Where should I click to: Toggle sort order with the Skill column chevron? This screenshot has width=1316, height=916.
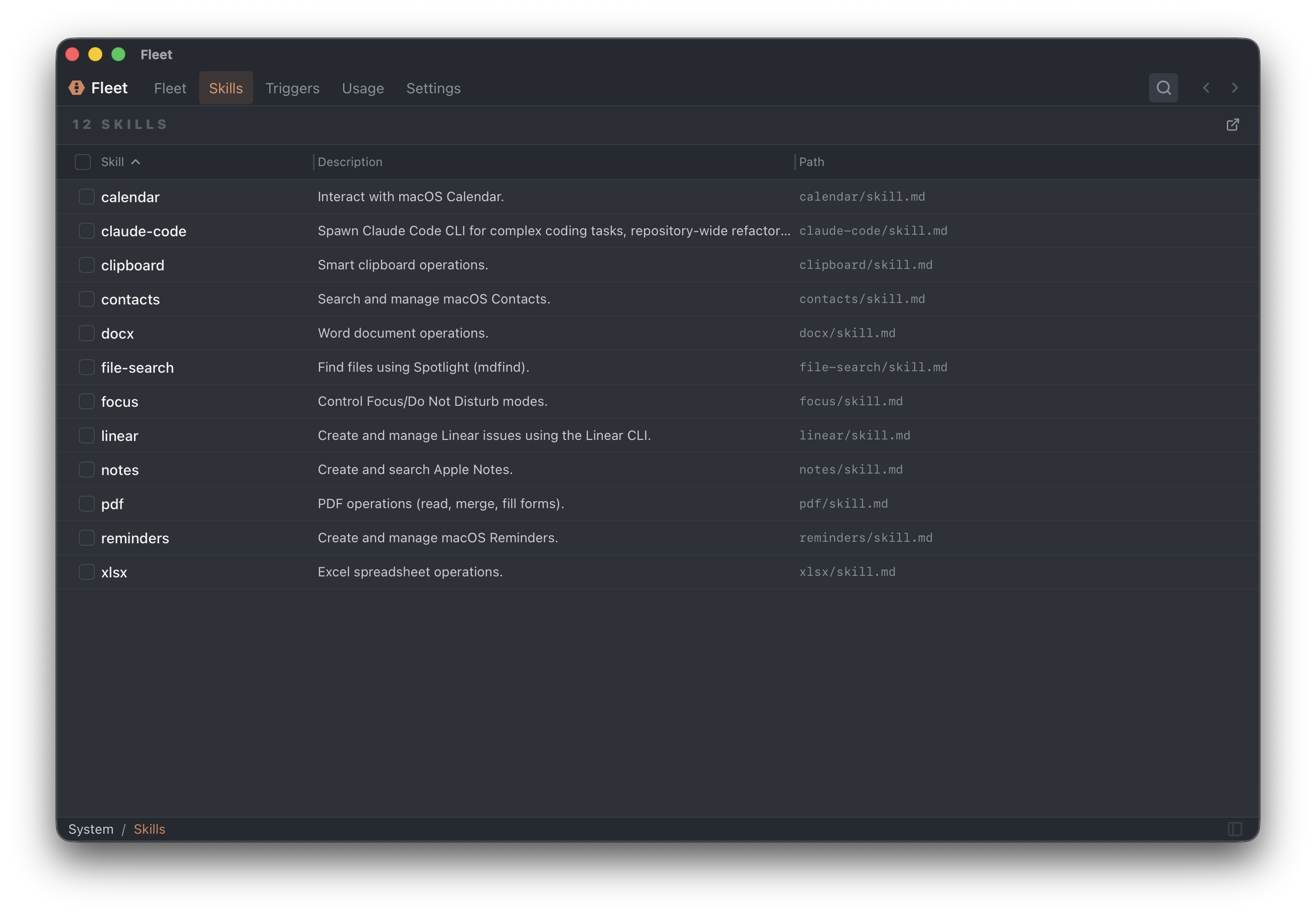pos(136,162)
